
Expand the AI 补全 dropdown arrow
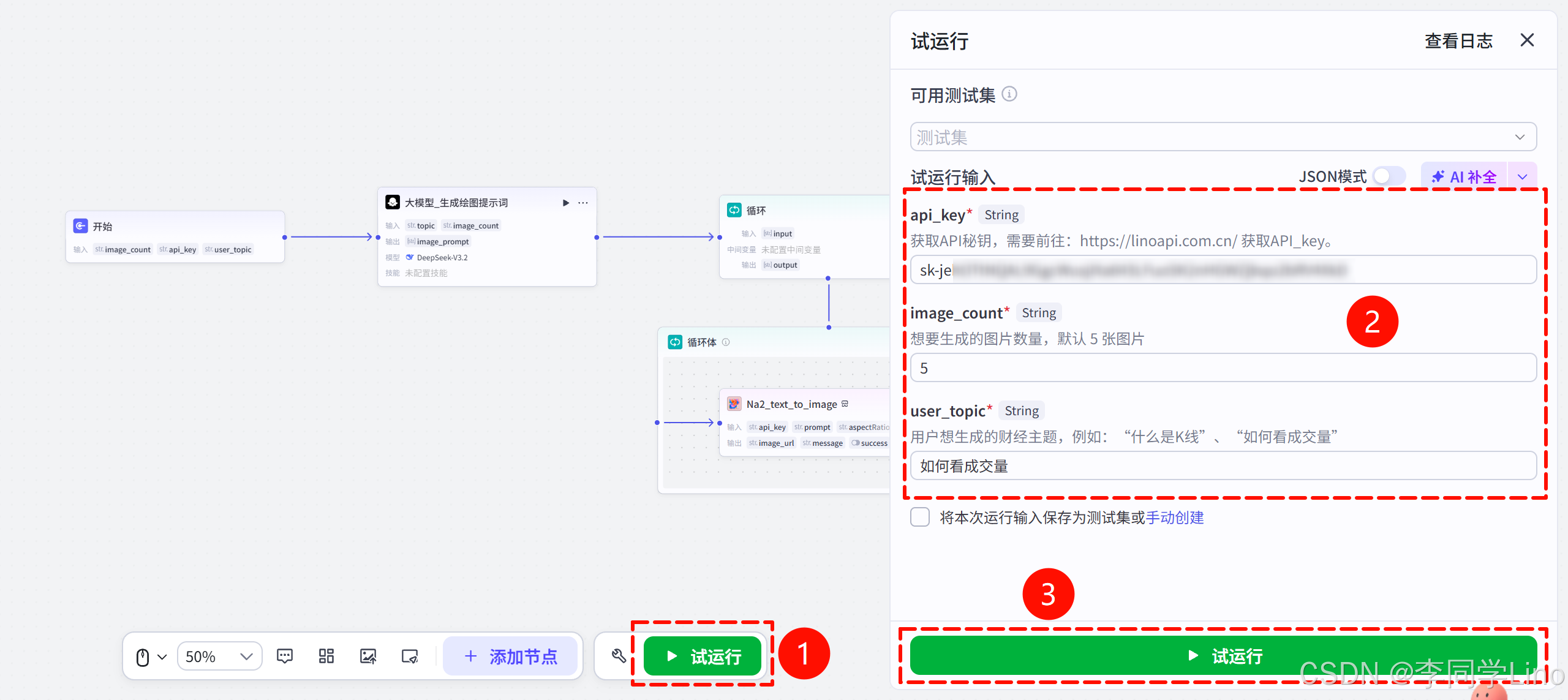click(1523, 177)
